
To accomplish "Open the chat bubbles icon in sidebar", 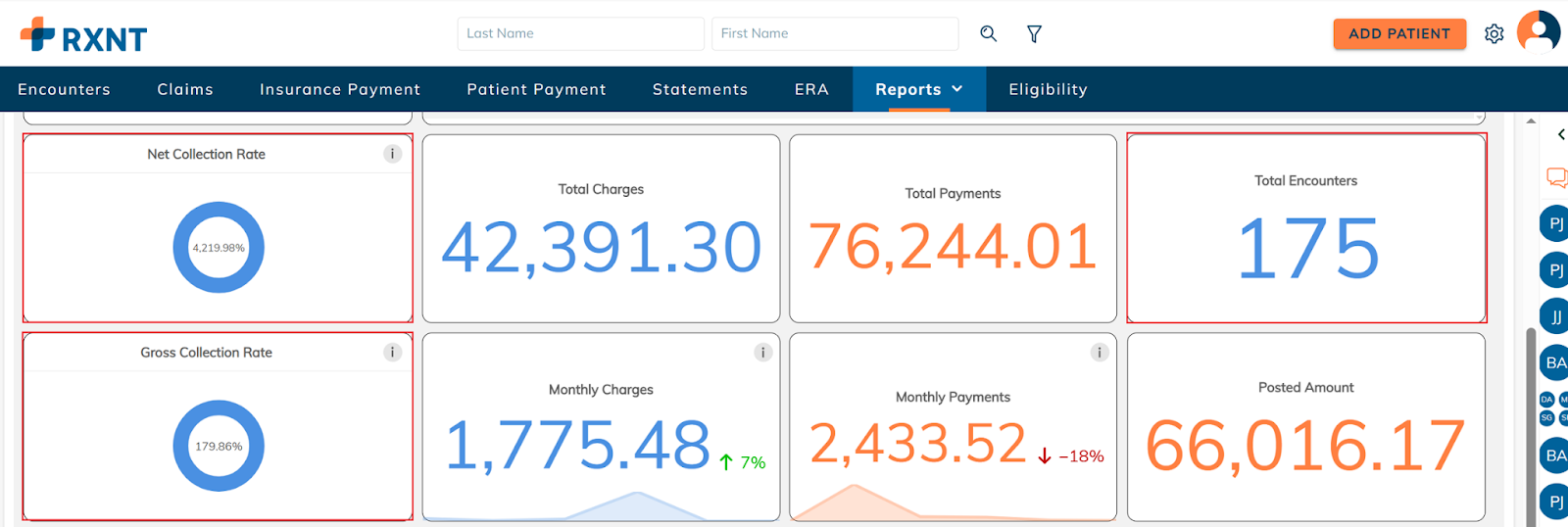I will 1555,177.
